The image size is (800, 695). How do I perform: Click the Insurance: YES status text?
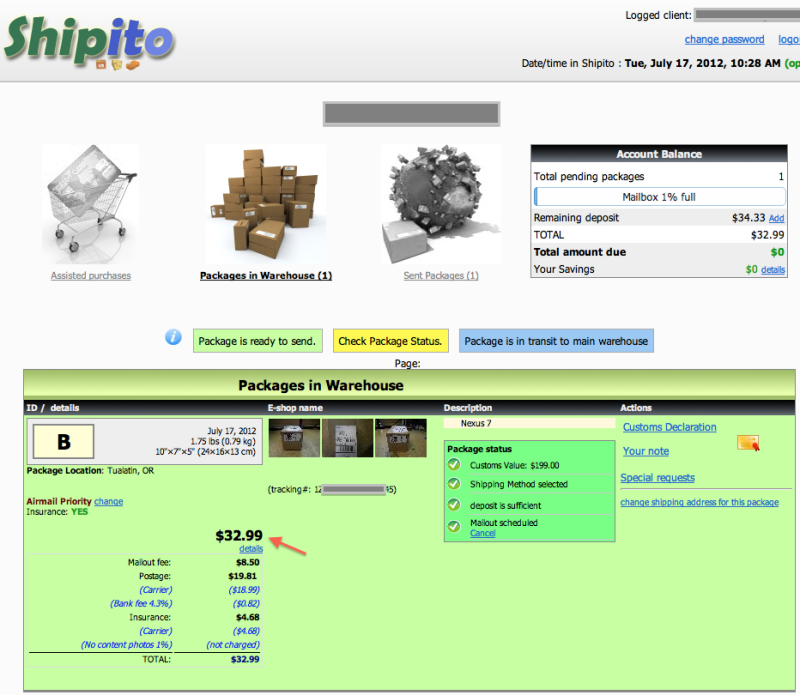point(57,512)
